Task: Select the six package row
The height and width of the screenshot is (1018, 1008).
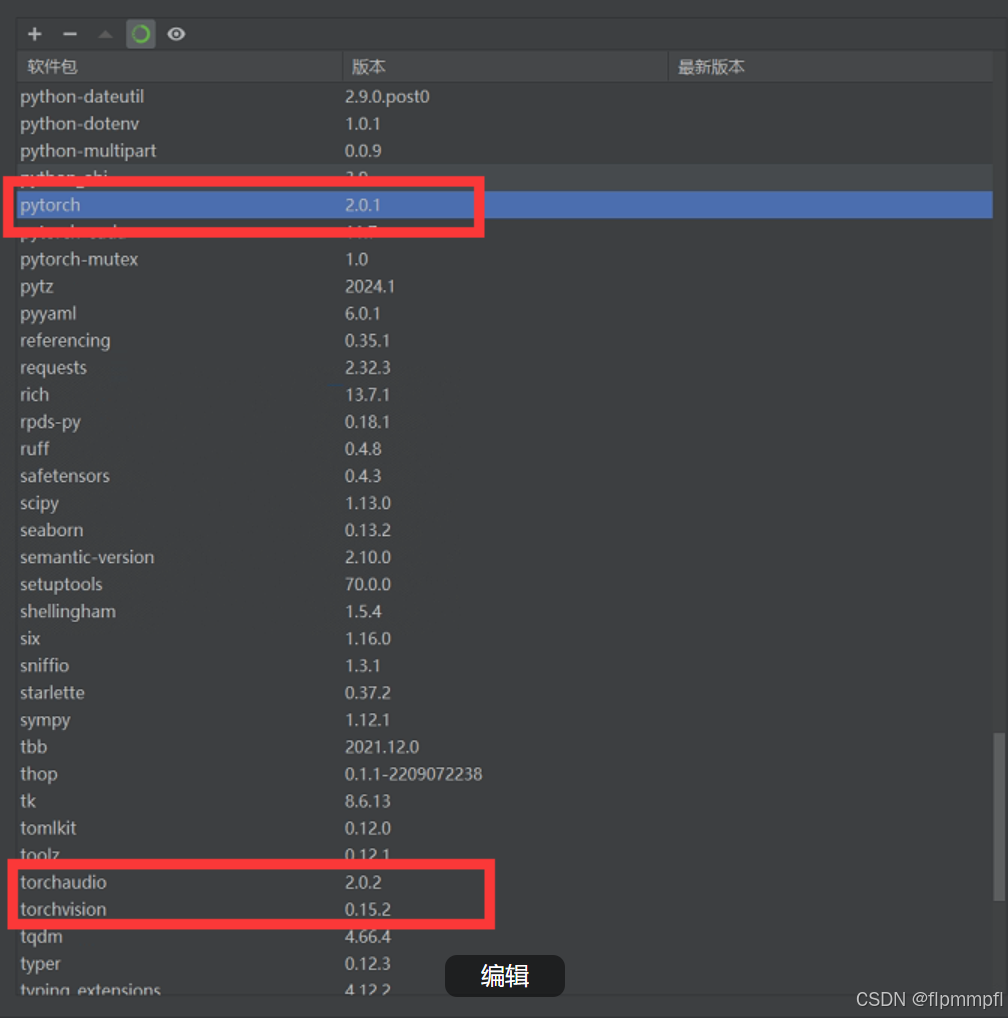Action: coord(504,639)
